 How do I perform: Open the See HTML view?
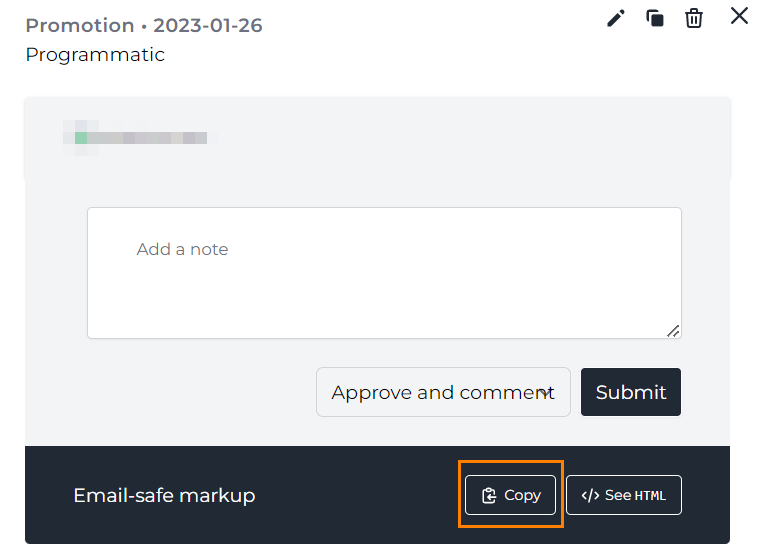click(624, 495)
